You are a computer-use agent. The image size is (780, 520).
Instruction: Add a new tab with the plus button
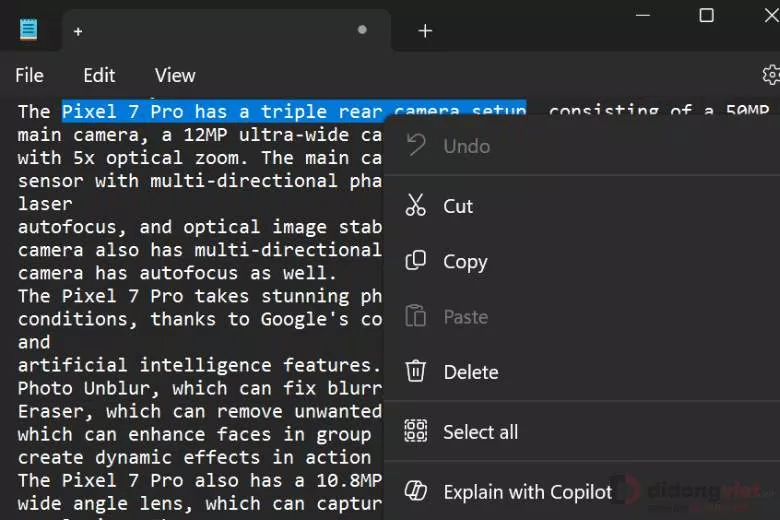[425, 31]
